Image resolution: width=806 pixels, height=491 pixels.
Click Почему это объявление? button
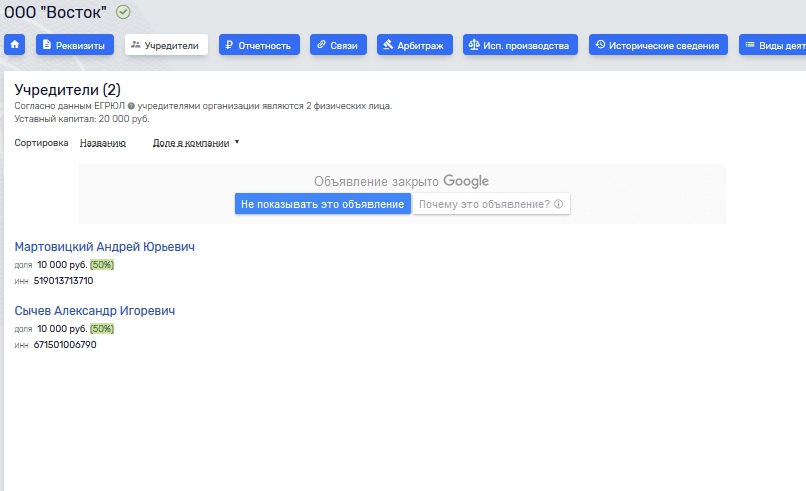coord(491,204)
